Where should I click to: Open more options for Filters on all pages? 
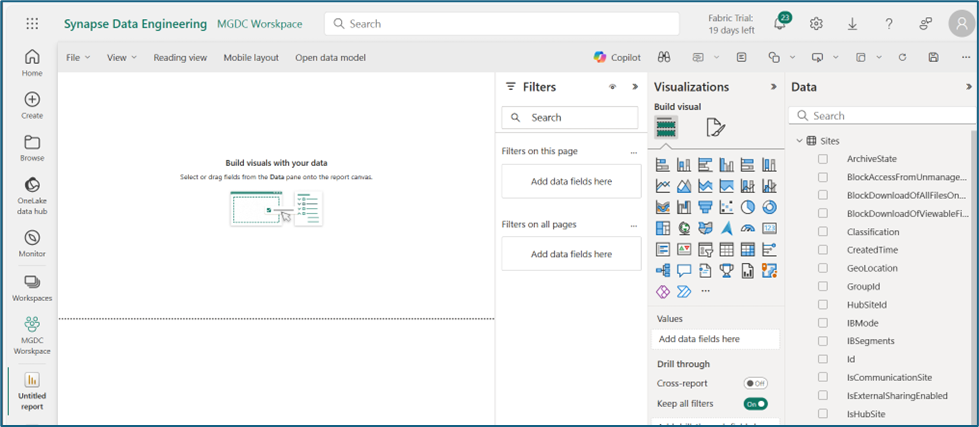[634, 225]
